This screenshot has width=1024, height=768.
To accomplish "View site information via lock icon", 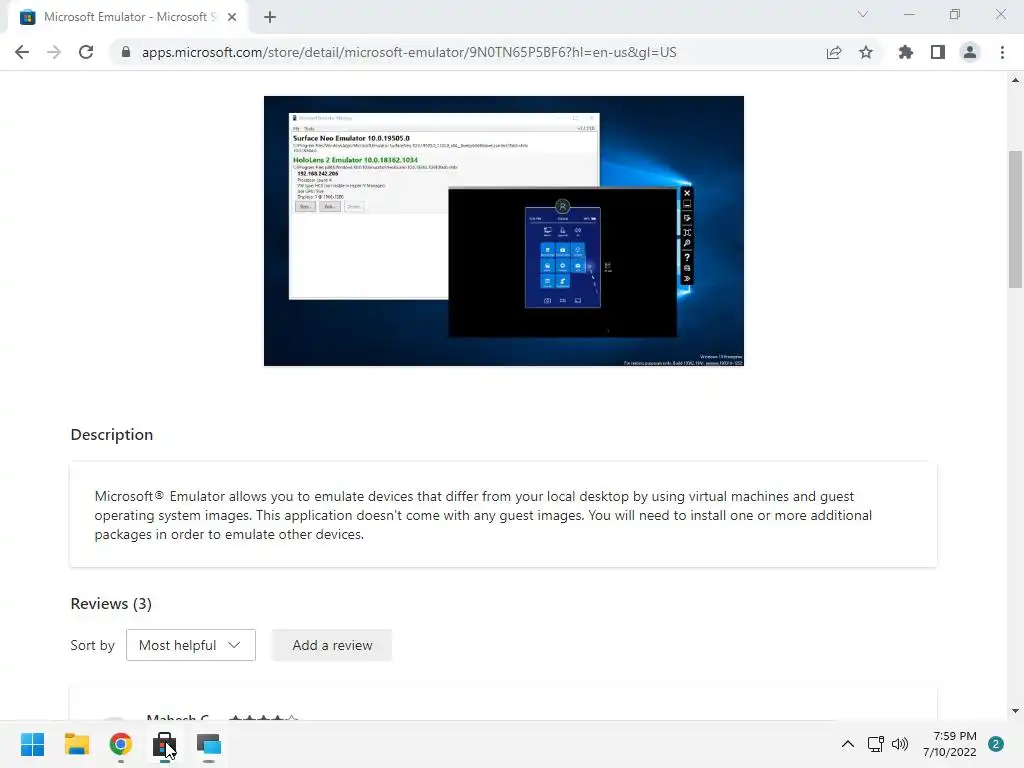I will click(126, 52).
